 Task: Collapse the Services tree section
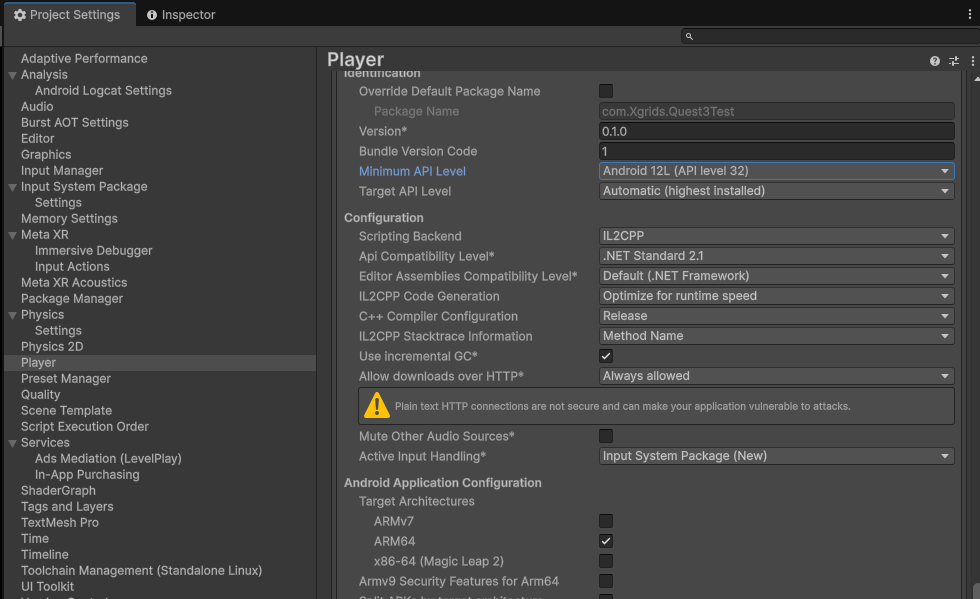coord(12,443)
